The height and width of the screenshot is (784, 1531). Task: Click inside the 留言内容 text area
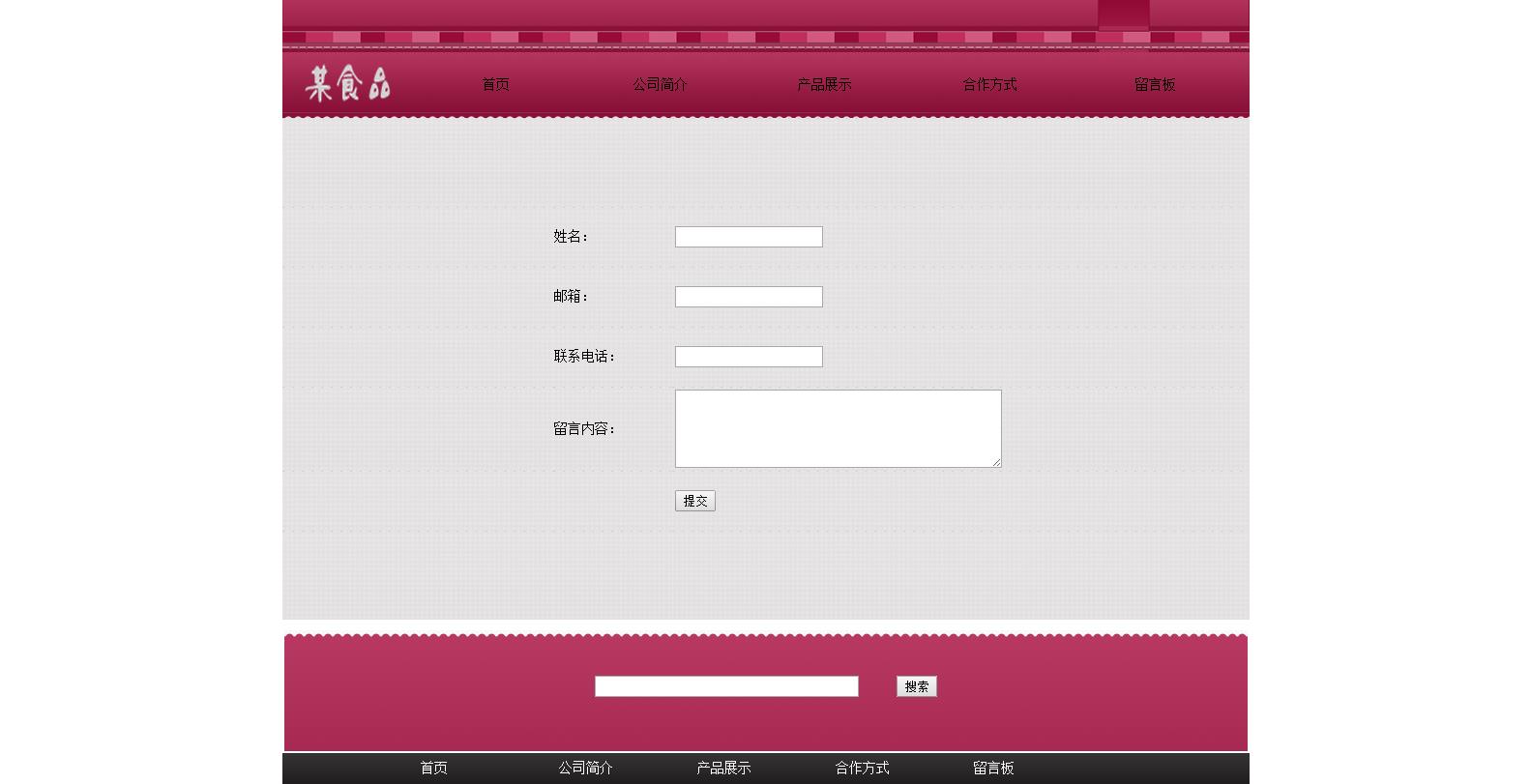[838, 428]
